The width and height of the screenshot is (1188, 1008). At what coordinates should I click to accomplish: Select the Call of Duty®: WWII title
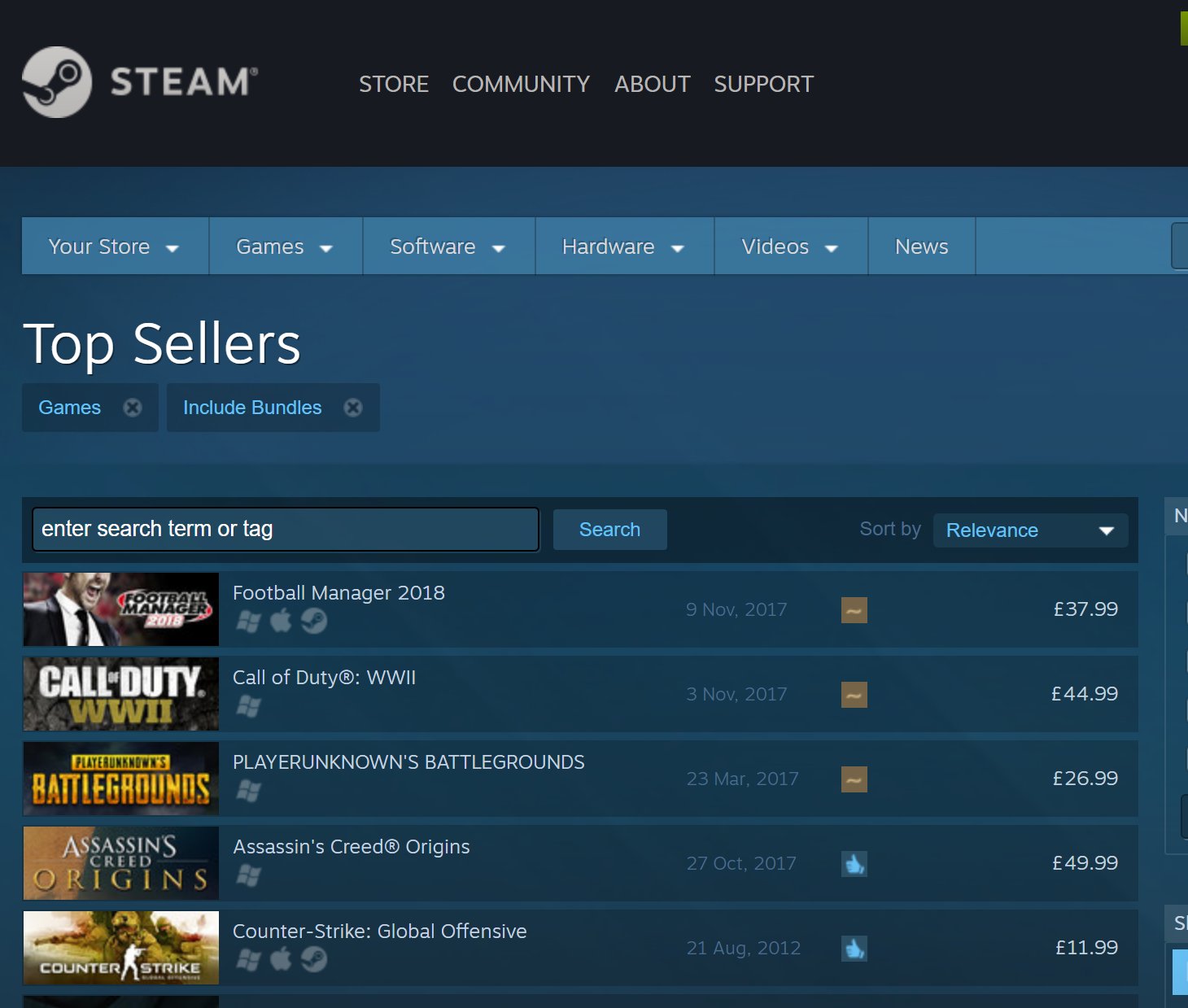click(x=324, y=678)
